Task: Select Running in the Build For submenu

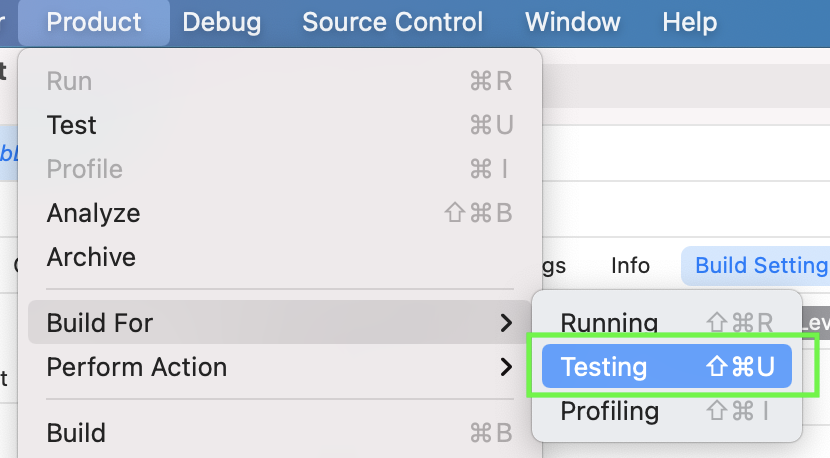Action: (609, 323)
